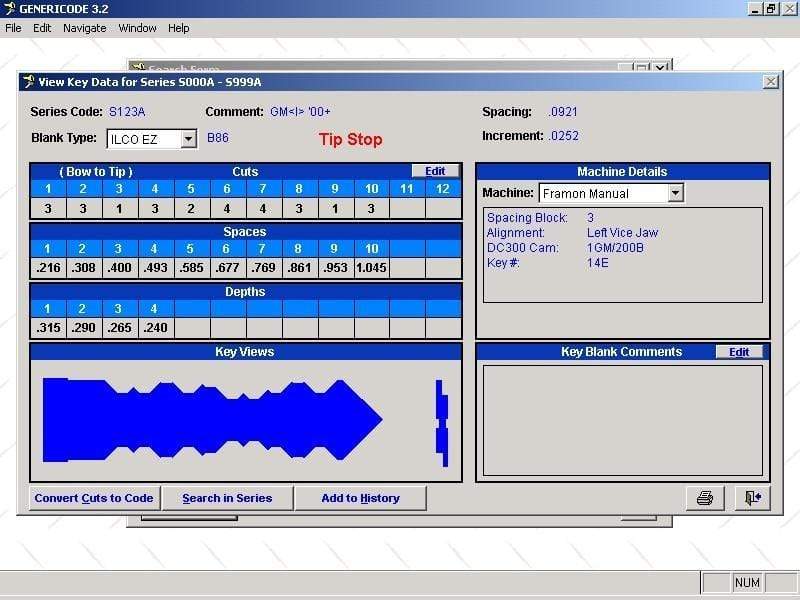Click the exit door icon button
800x600 pixels.
[752, 498]
